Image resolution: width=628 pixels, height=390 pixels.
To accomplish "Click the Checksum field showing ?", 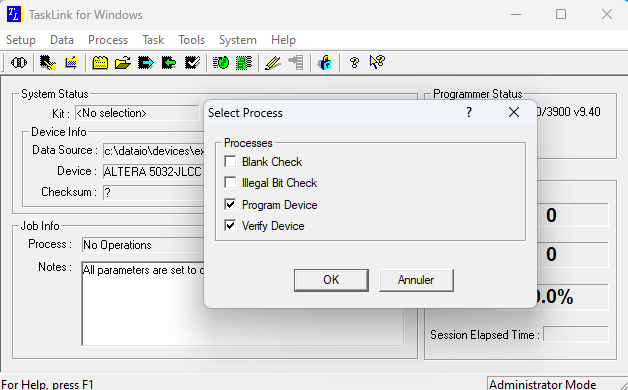I will [154, 193].
